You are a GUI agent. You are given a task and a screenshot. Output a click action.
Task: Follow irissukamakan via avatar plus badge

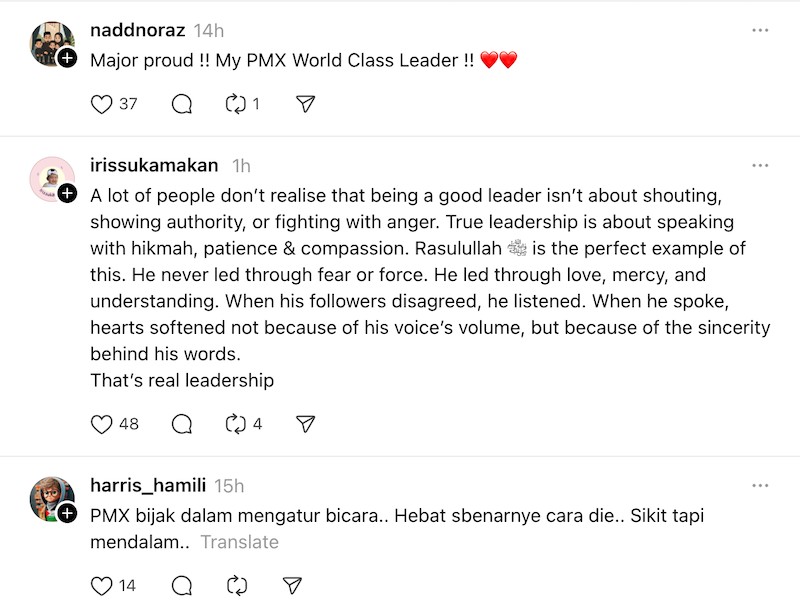(x=67, y=193)
